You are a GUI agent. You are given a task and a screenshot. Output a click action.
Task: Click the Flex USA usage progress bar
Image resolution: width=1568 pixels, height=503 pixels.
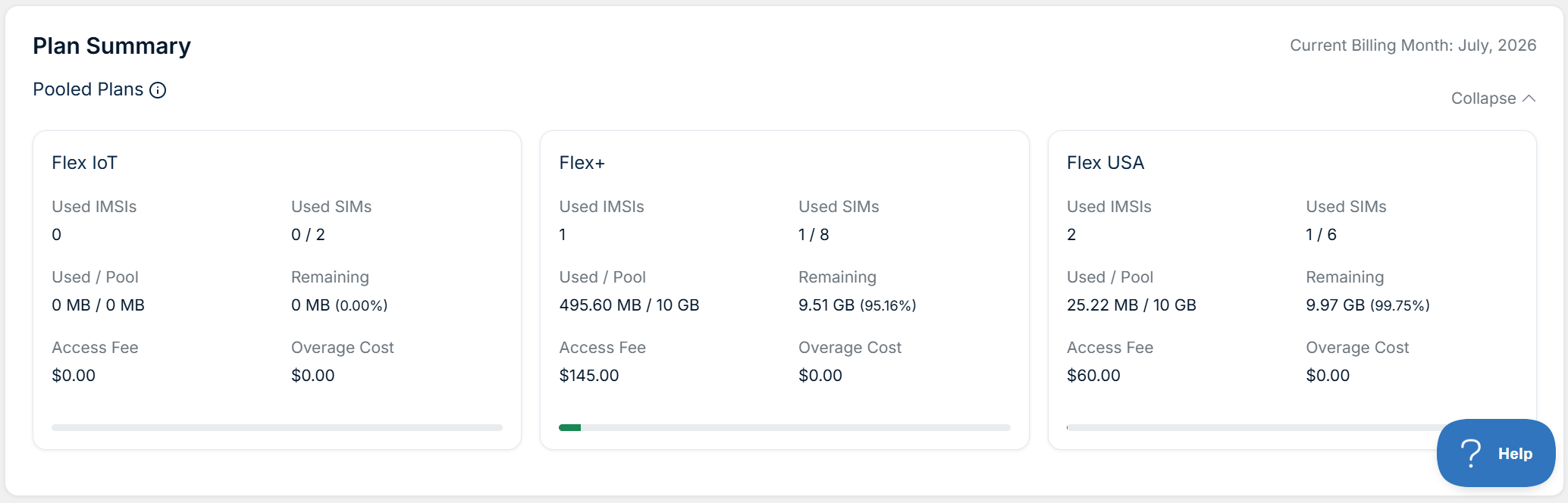(x=1251, y=428)
